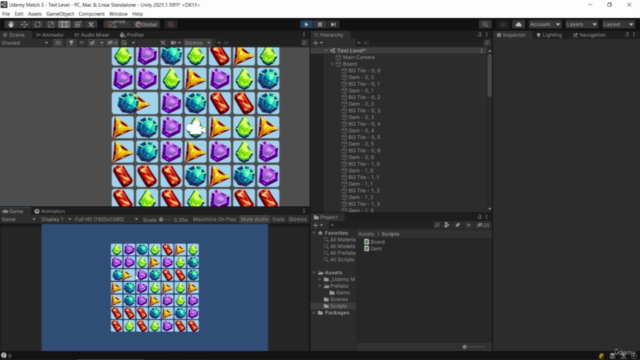Collapse the Board object in Hierarchy
The image size is (640, 360).
[x=332, y=64]
